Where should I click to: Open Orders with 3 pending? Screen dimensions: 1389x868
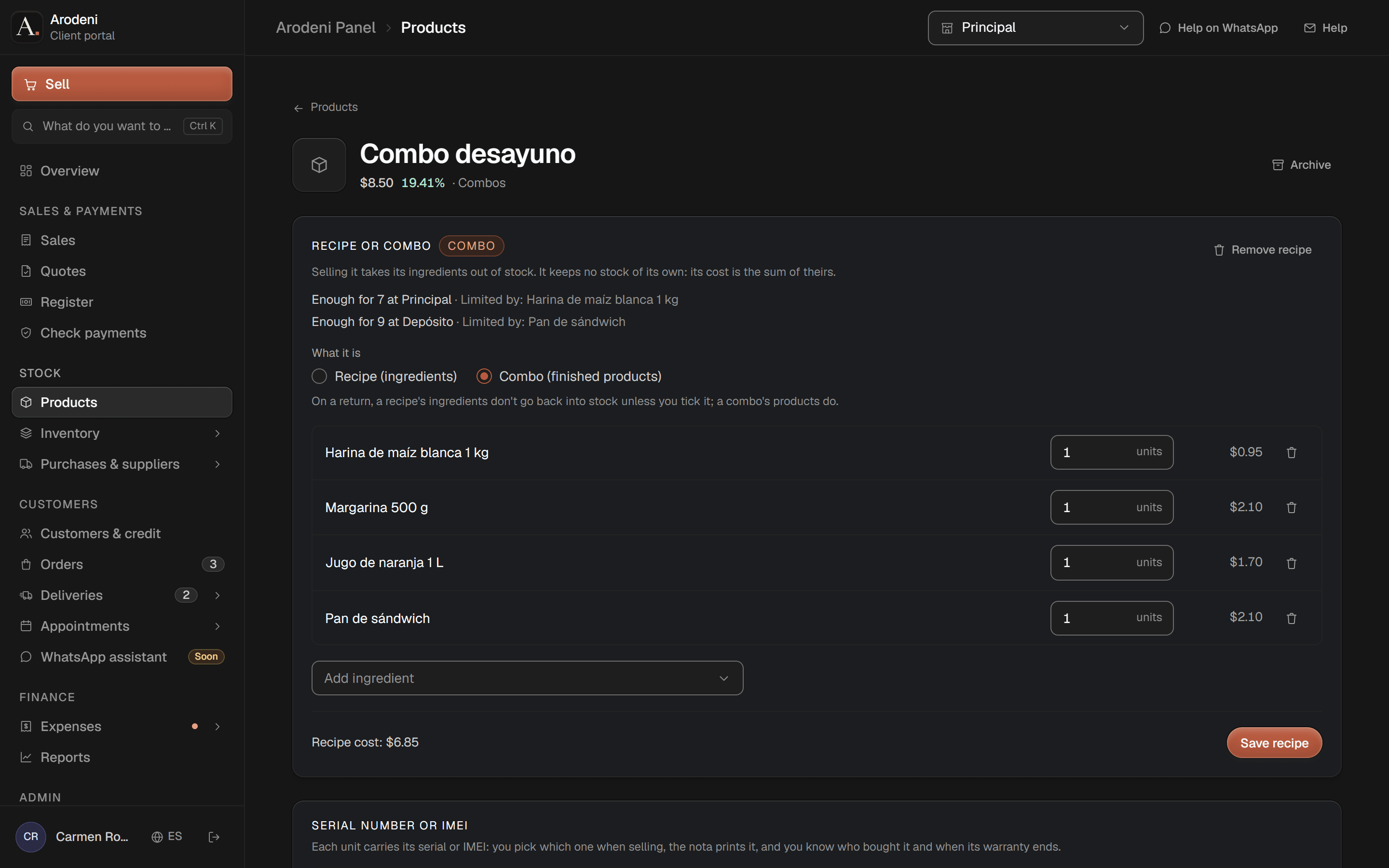(122, 564)
